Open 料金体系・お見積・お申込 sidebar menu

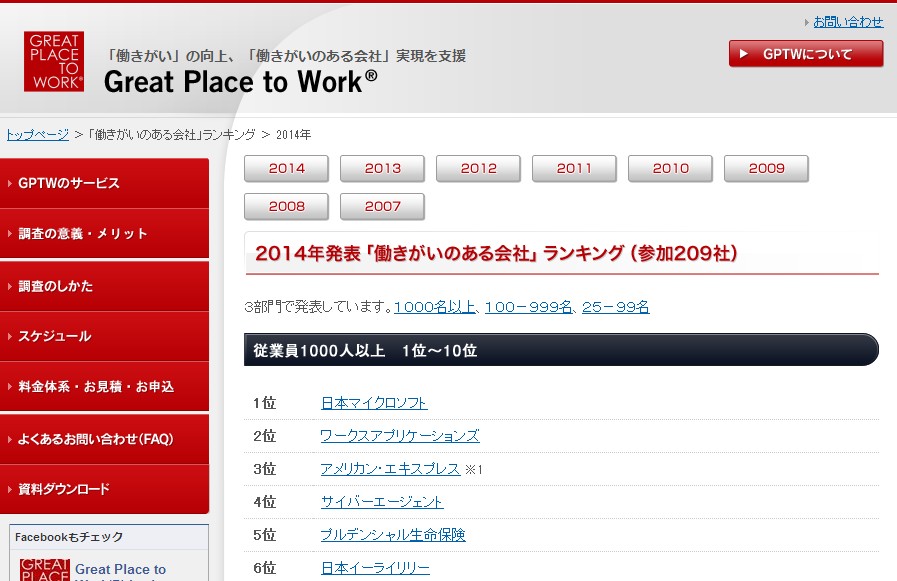coord(104,387)
